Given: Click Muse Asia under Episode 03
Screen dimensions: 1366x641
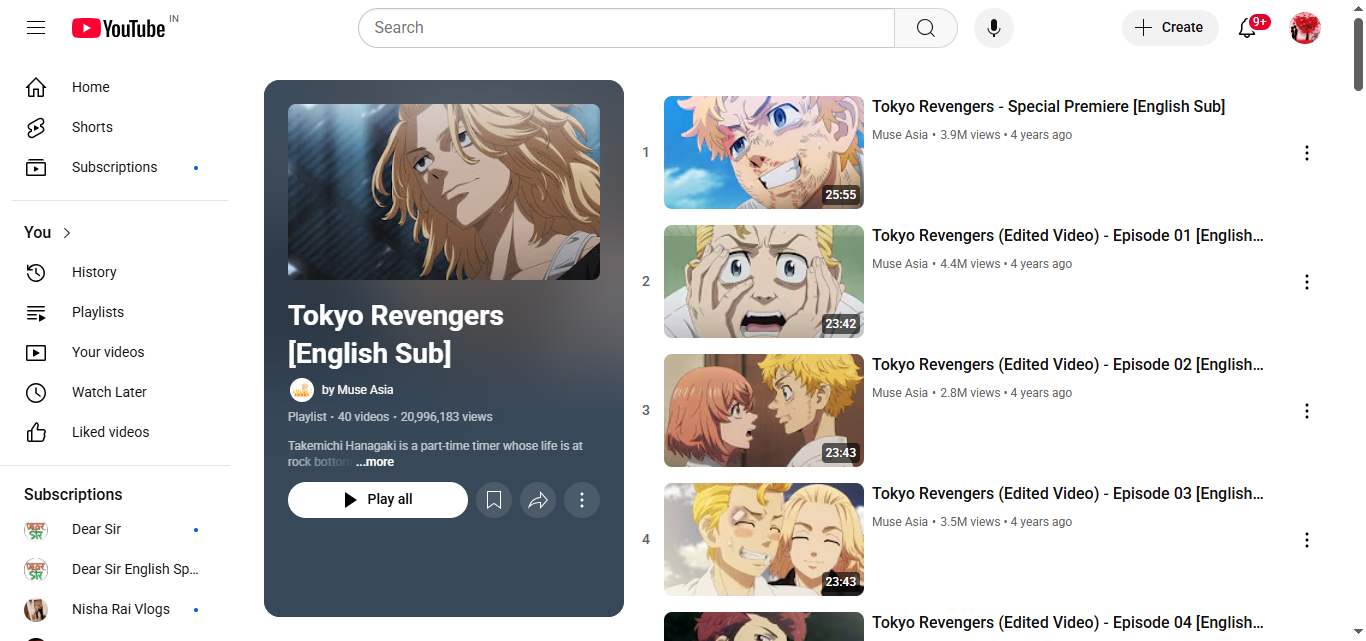Looking at the screenshot, I should pos(900,522).
